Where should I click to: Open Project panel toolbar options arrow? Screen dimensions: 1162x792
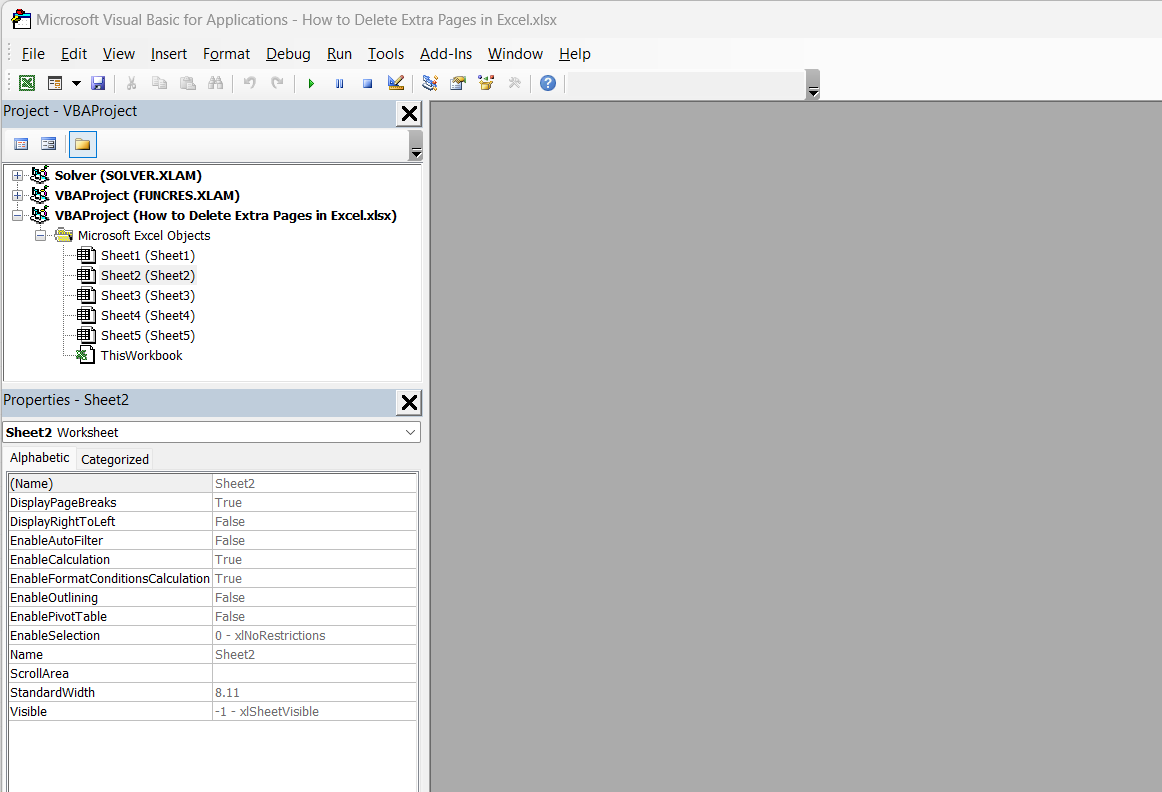(416, 146)
